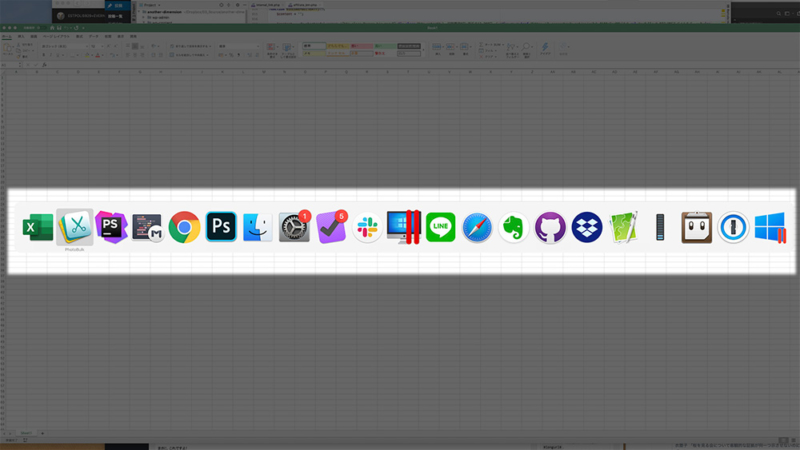
Task: Switch to GitHub Desktop in the app switcher
Action: (550, 227)
